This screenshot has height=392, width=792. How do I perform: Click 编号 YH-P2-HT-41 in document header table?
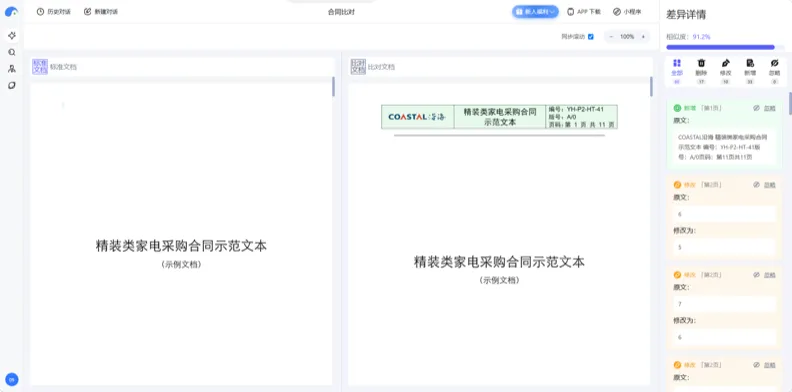pos(576,109)
